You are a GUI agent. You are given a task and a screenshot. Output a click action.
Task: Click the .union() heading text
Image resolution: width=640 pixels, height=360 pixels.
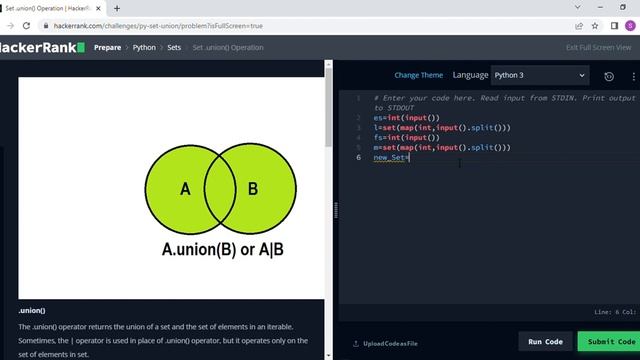tap(32, 311)
